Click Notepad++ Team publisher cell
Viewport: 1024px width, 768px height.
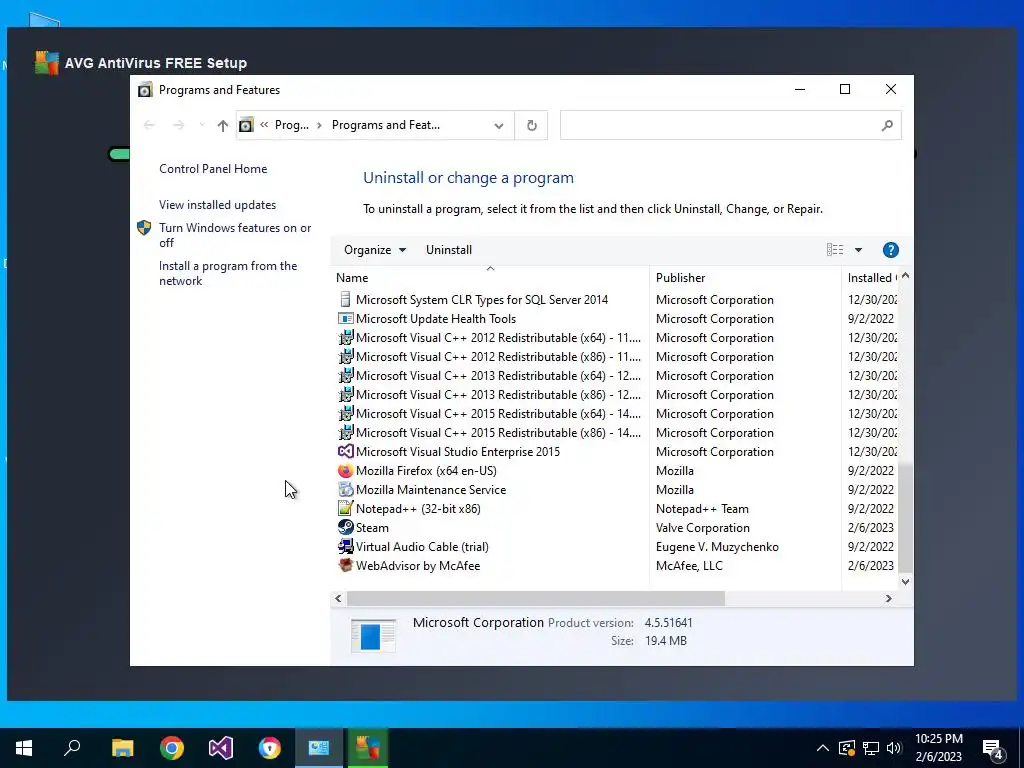point(702,509)
